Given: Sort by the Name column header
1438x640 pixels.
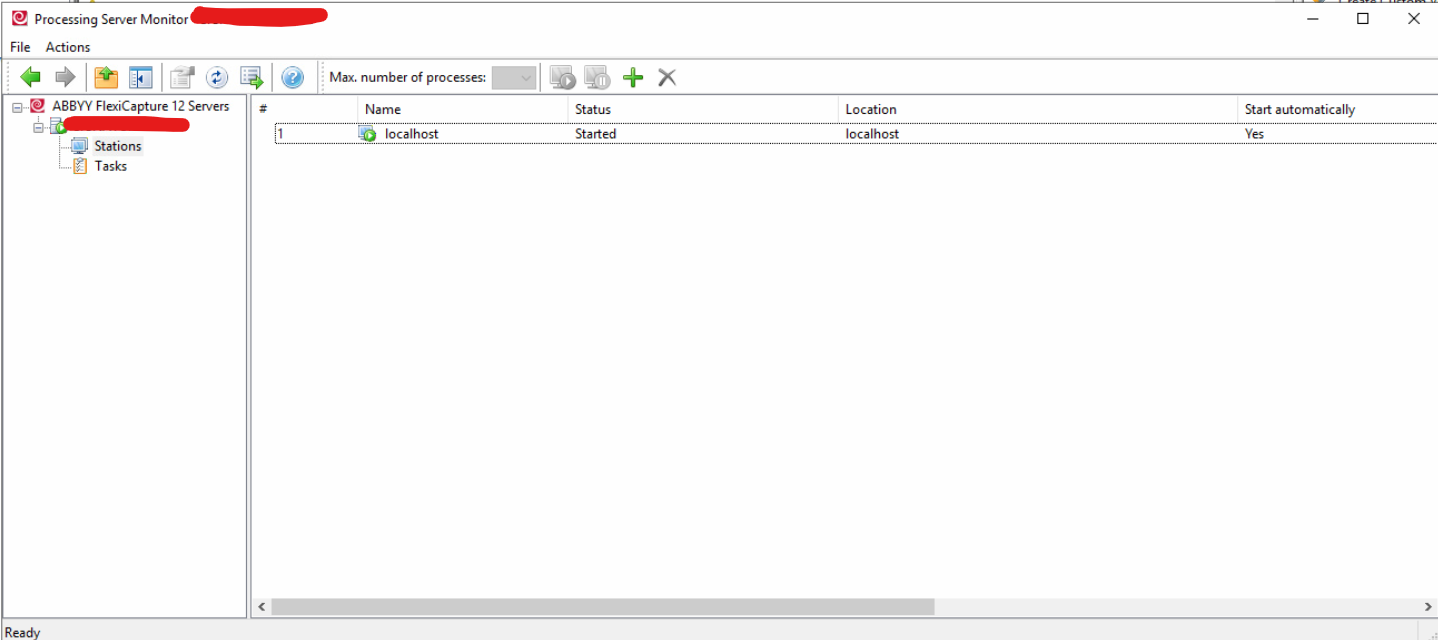Looking at the screenshot, I should point(463,109).
